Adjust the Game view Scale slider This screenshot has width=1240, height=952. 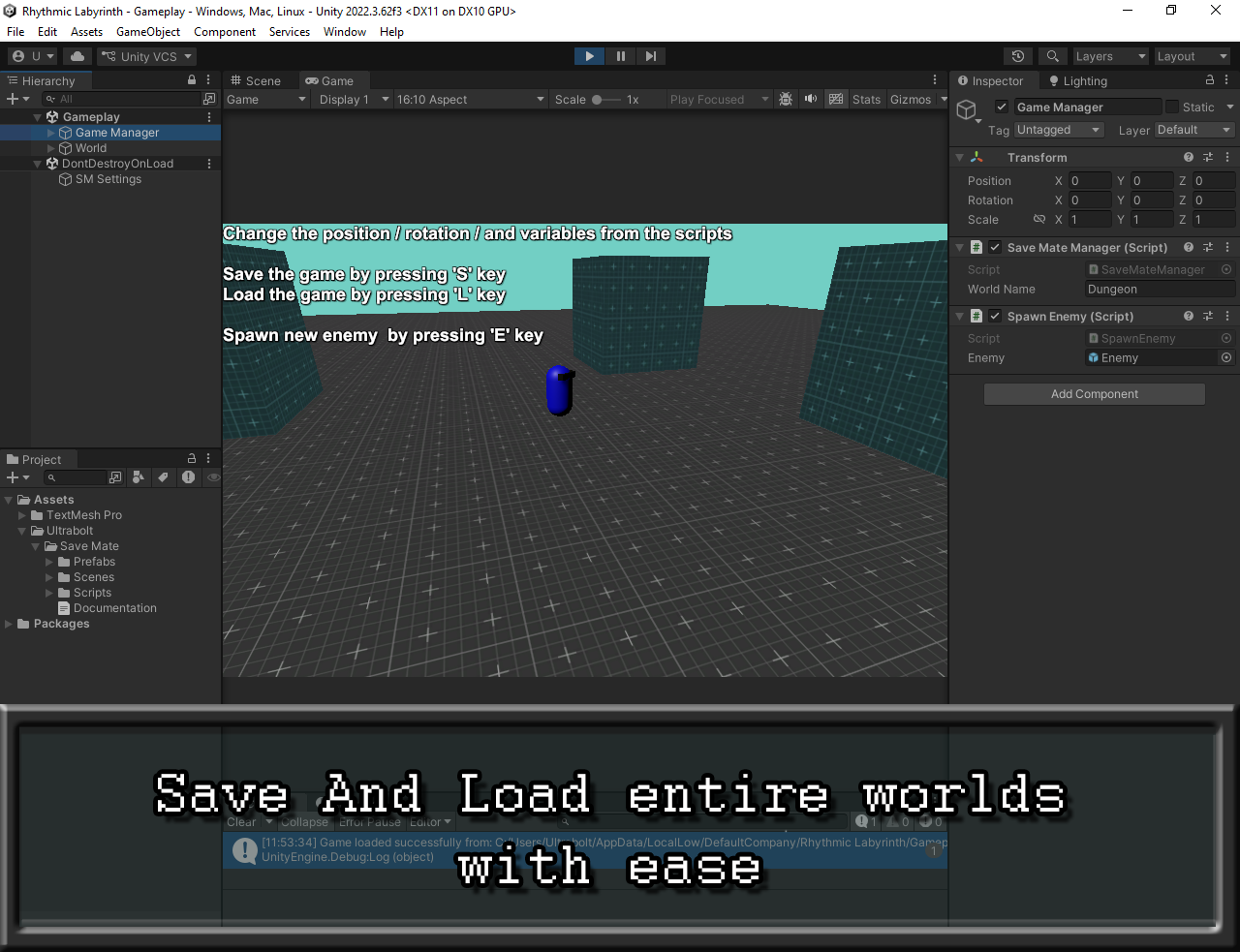click(x=606, y=99)
